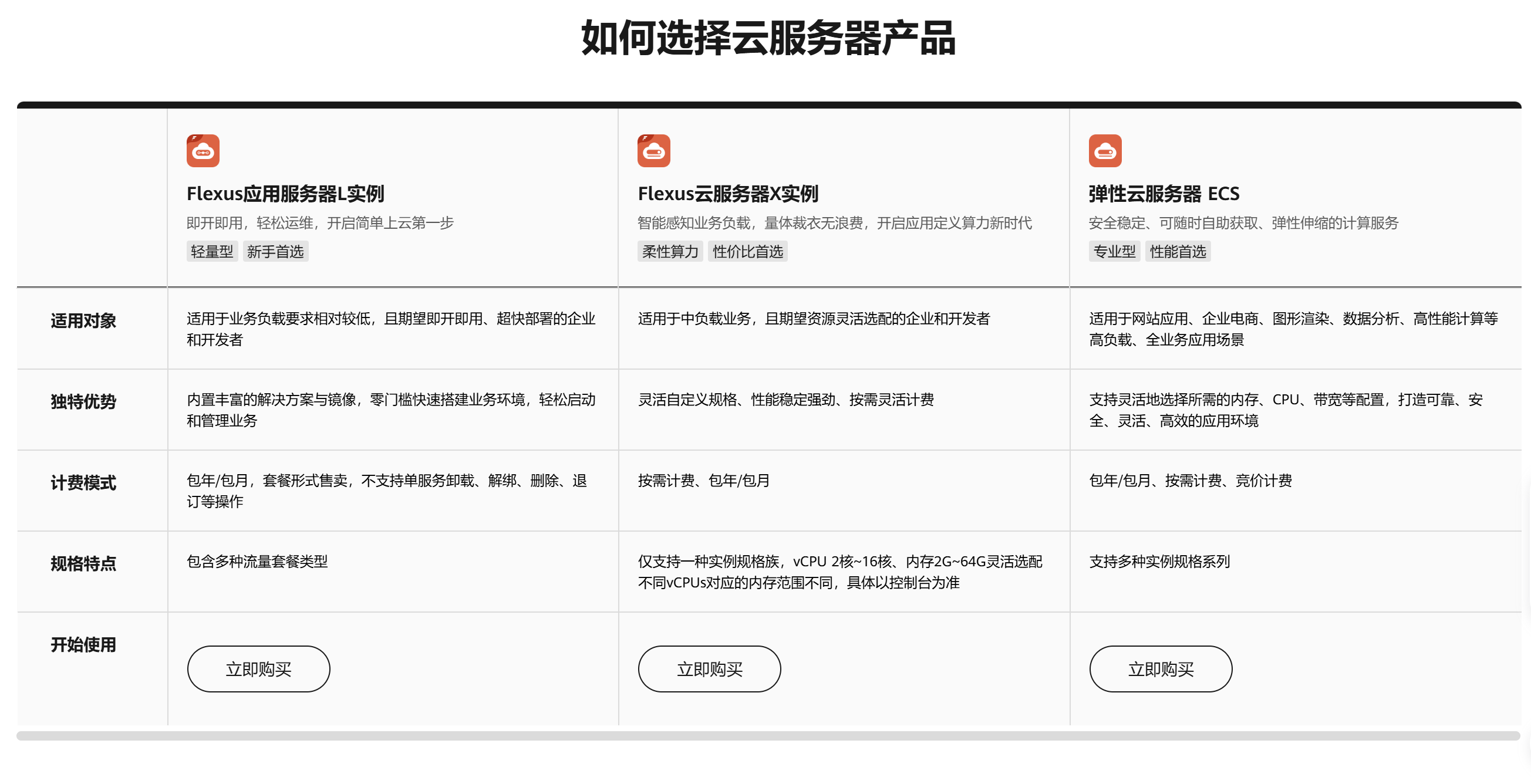The height and width of the screenshot is (784, 1531).
Task: Select the 性价比首选 tag
Action: pyautogui.click(x=748, y=252)
